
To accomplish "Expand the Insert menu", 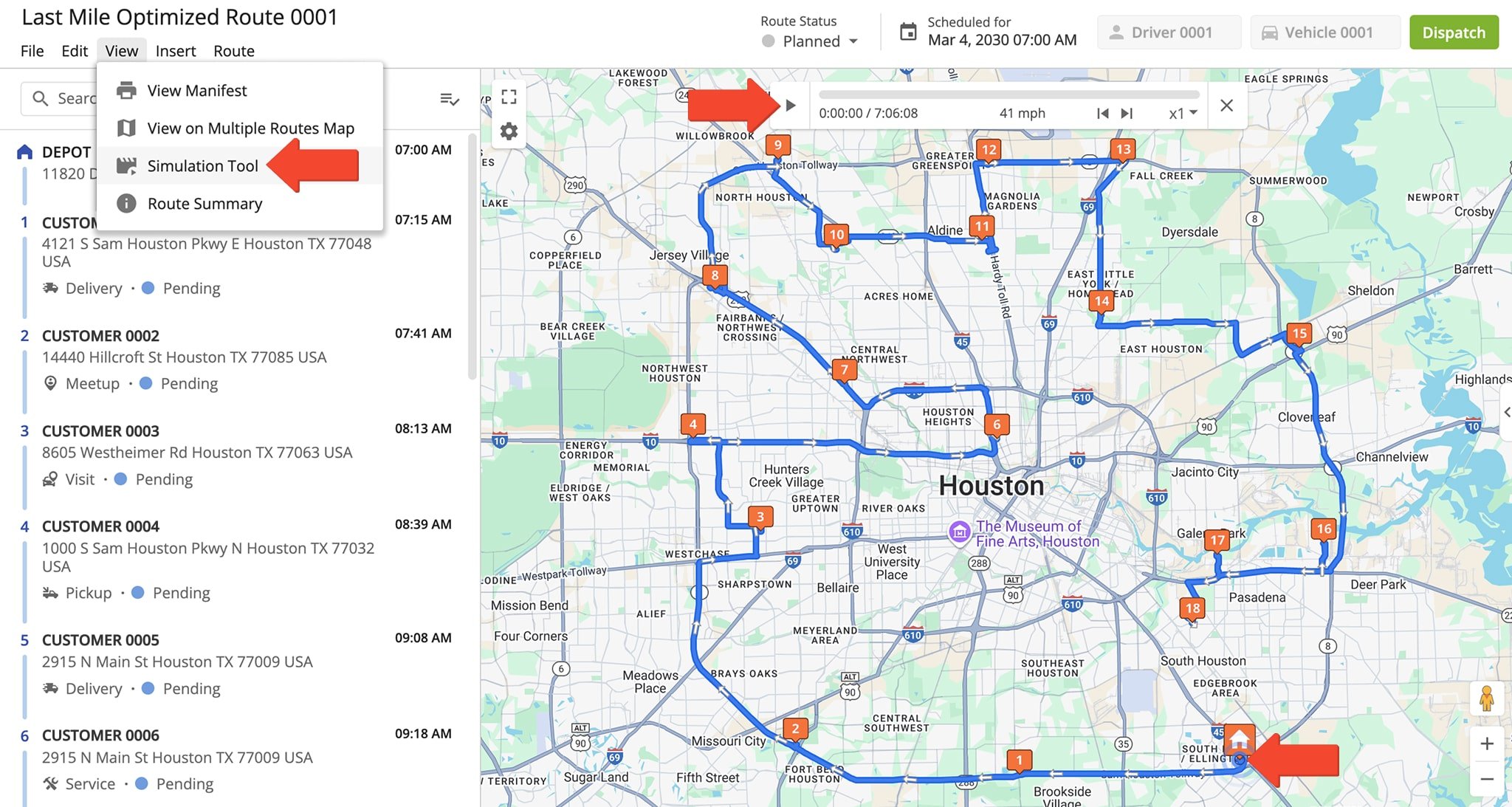I will (175, 50).
